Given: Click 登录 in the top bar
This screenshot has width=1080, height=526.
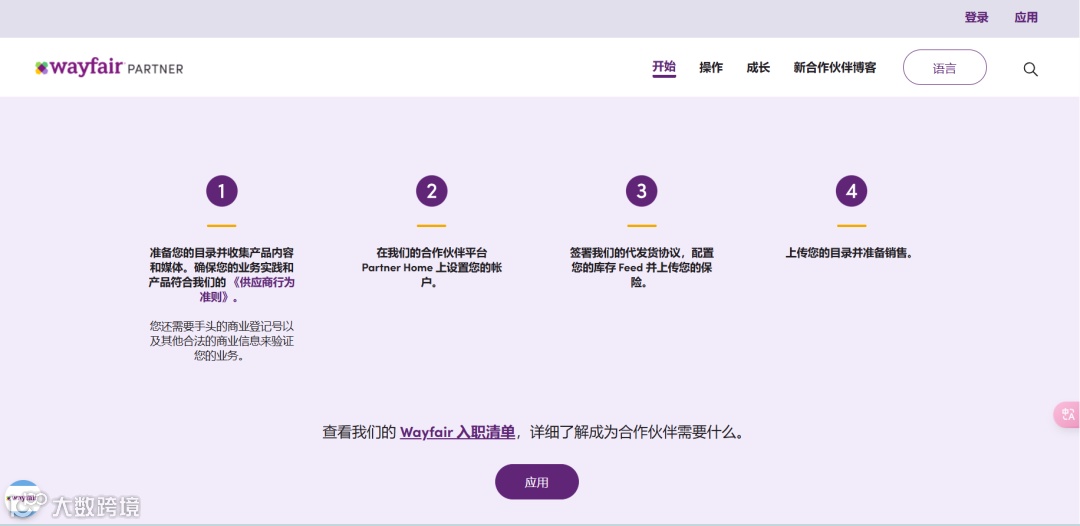Looking at the screenshot, I should pyautogui.click(x=976, y=18).
